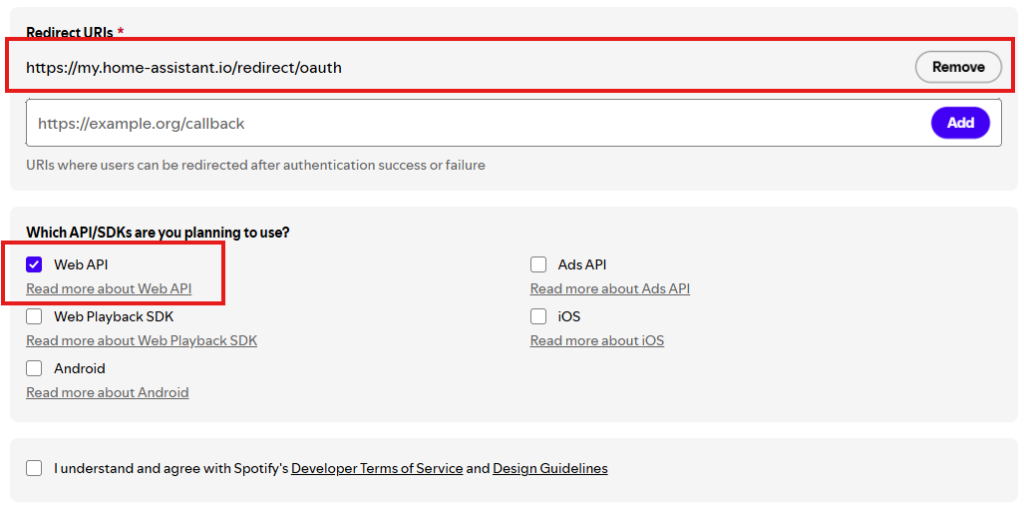Click the Redirect URIs field label
1024x507 pixels.
pyautogui.click(x=69, y=32)
